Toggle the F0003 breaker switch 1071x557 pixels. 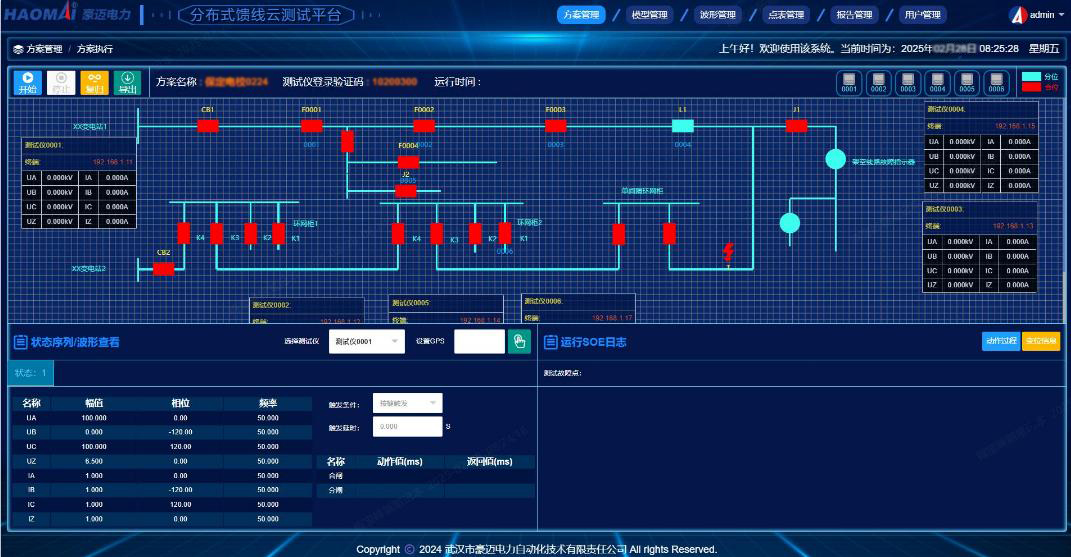(x=556, y=125)
